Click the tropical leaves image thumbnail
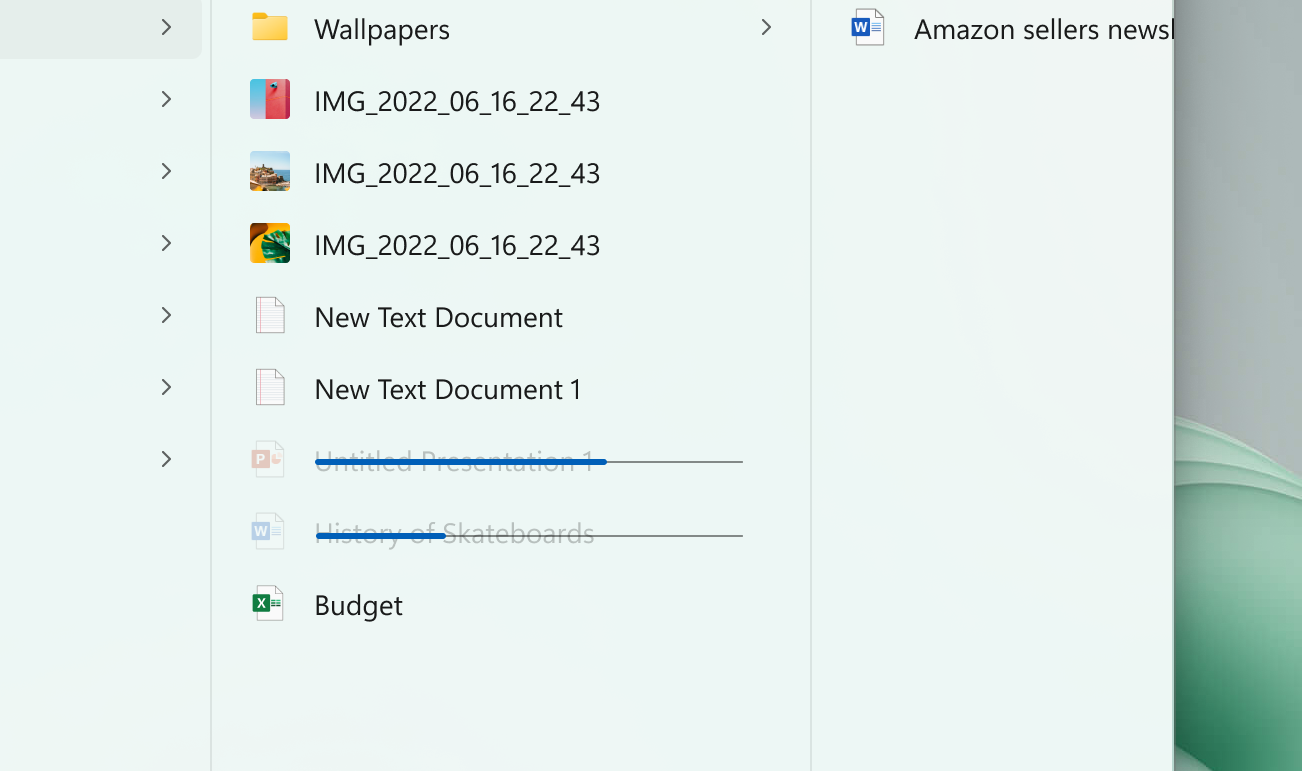Image resolution: width=1302 pixels, height=771 pixels. point(269,243)
